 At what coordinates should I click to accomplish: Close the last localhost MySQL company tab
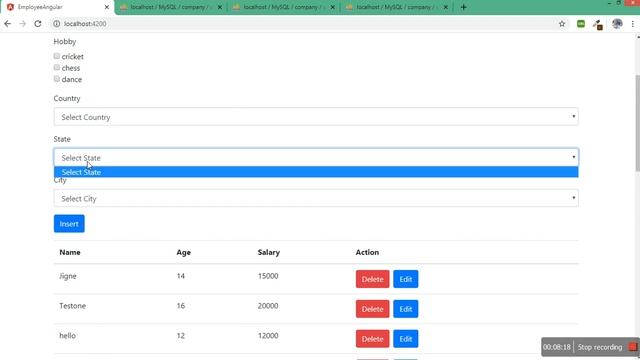[446, 7]
